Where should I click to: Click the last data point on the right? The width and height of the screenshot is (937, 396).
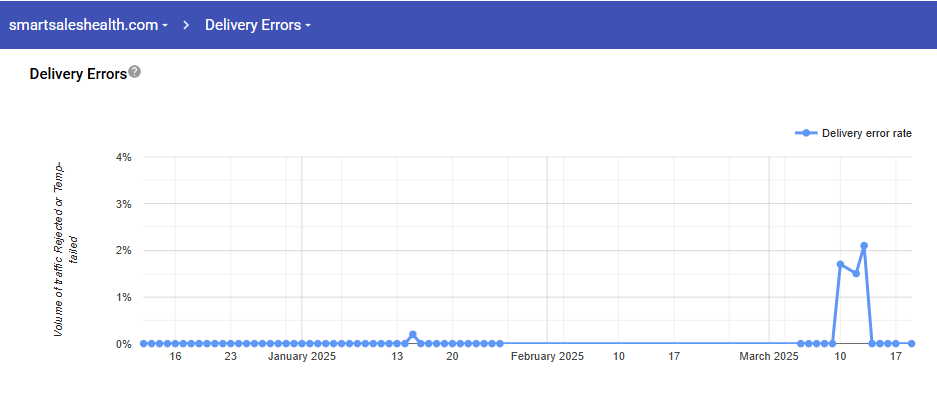pos(911,343)
